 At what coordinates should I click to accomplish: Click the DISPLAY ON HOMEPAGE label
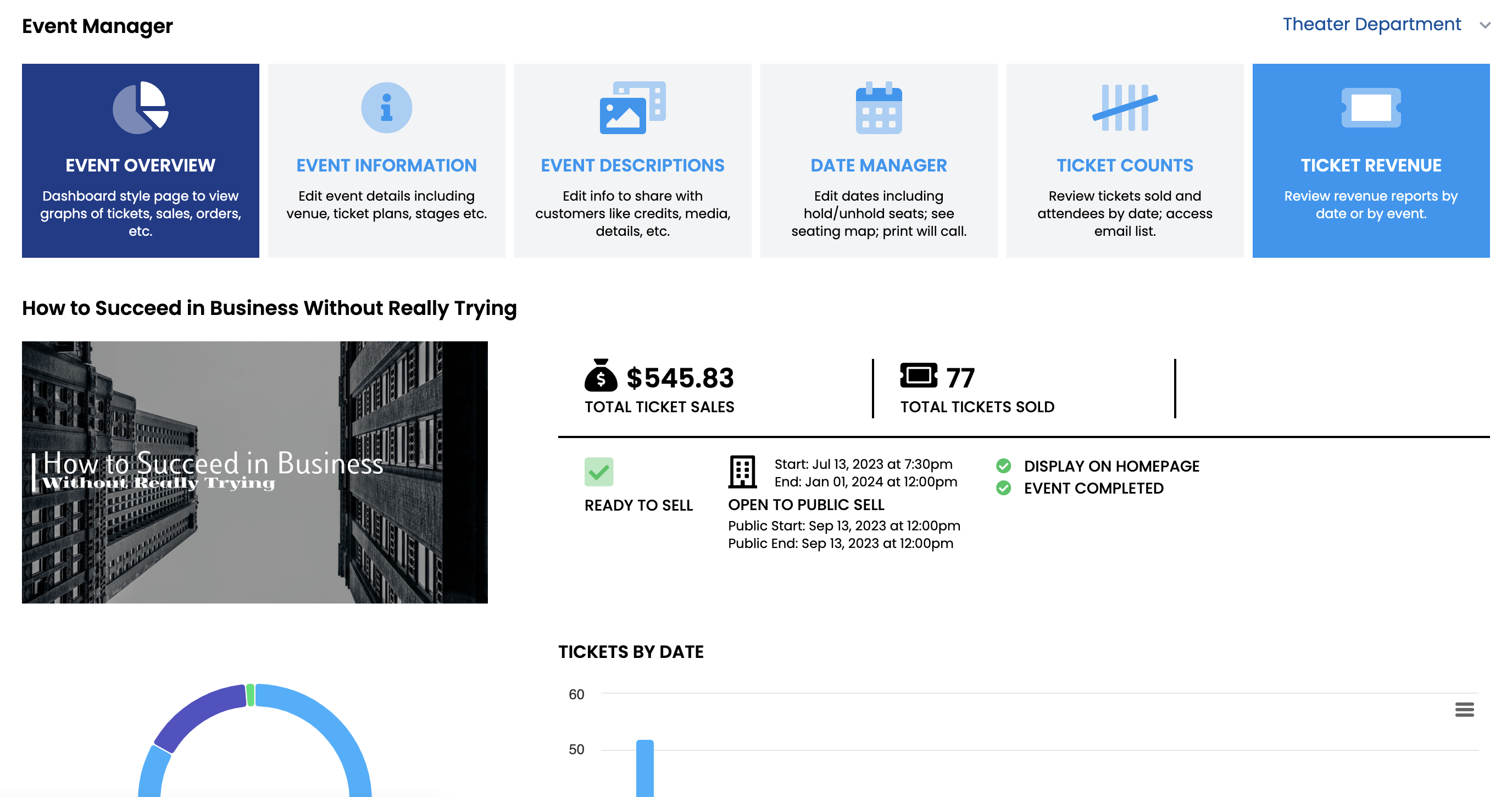(1111, 466)
